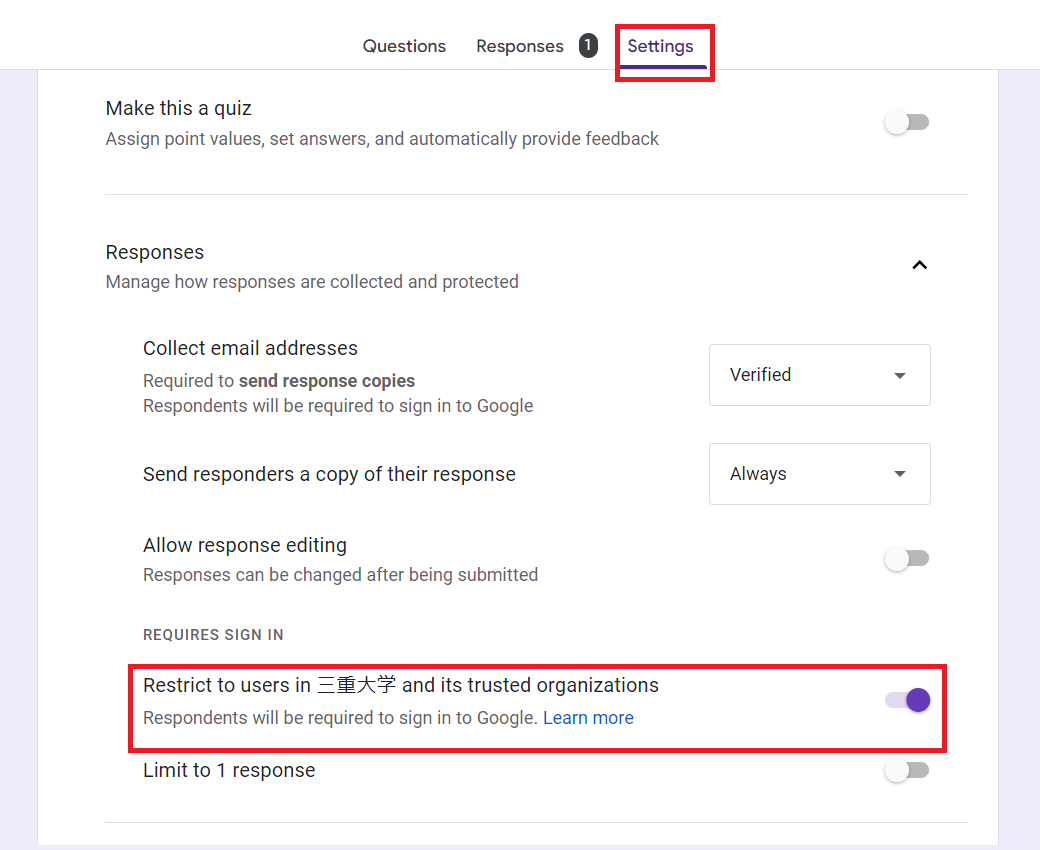The width and height of the screenshot is (1040, 850).
Task: Select the Settings tab
Action: (660, 46)
